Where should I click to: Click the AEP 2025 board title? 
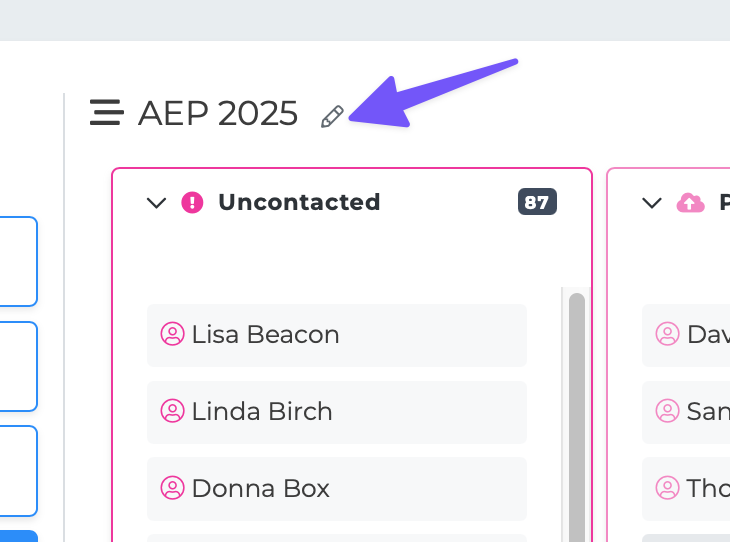coord(218,114)
